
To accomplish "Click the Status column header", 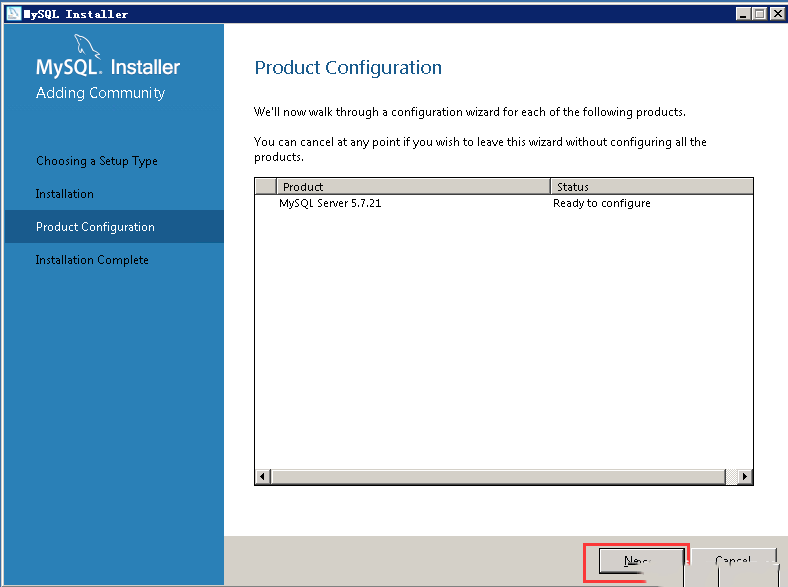I will click(x=652, y=186).
